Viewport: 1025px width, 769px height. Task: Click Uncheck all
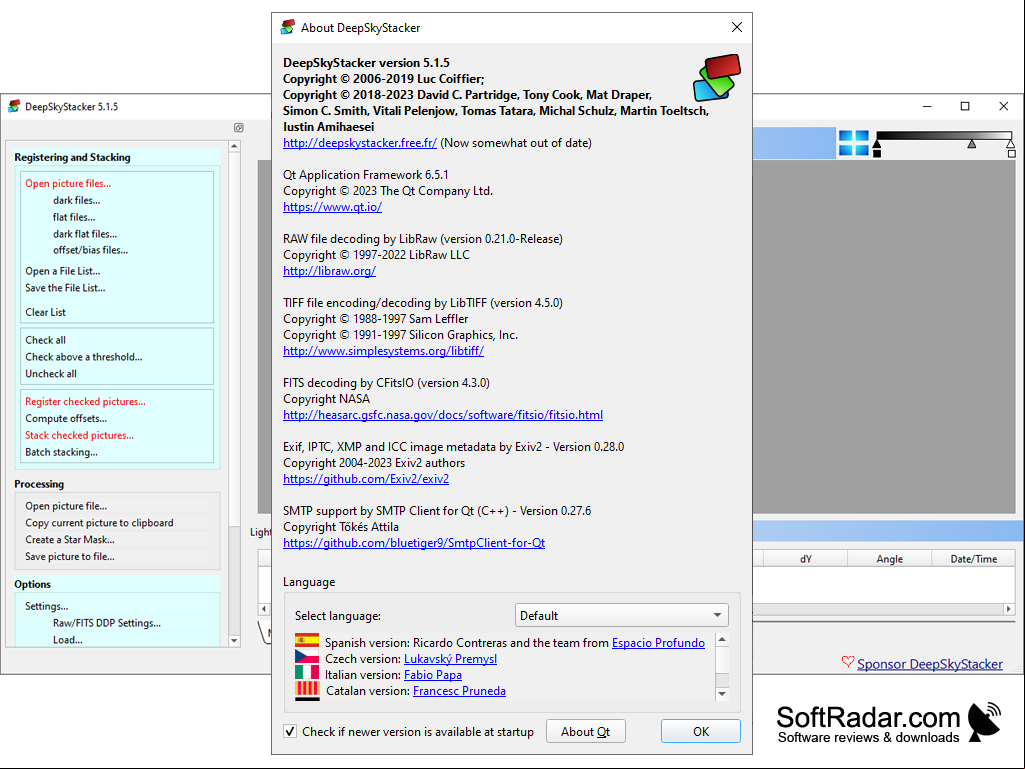(51, 374)
